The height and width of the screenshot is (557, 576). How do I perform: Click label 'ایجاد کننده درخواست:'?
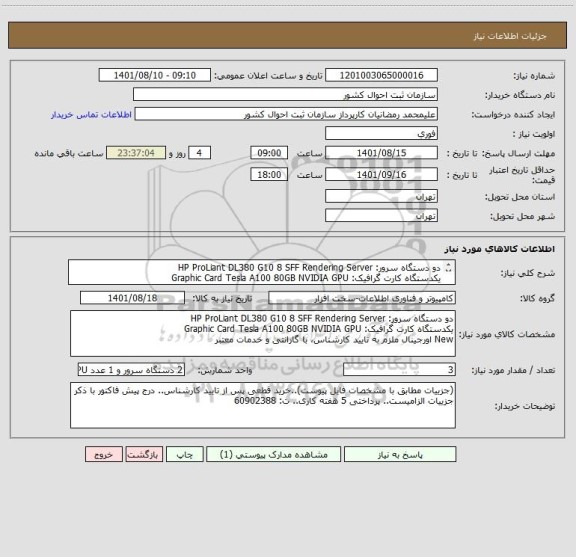pos(513,115)
